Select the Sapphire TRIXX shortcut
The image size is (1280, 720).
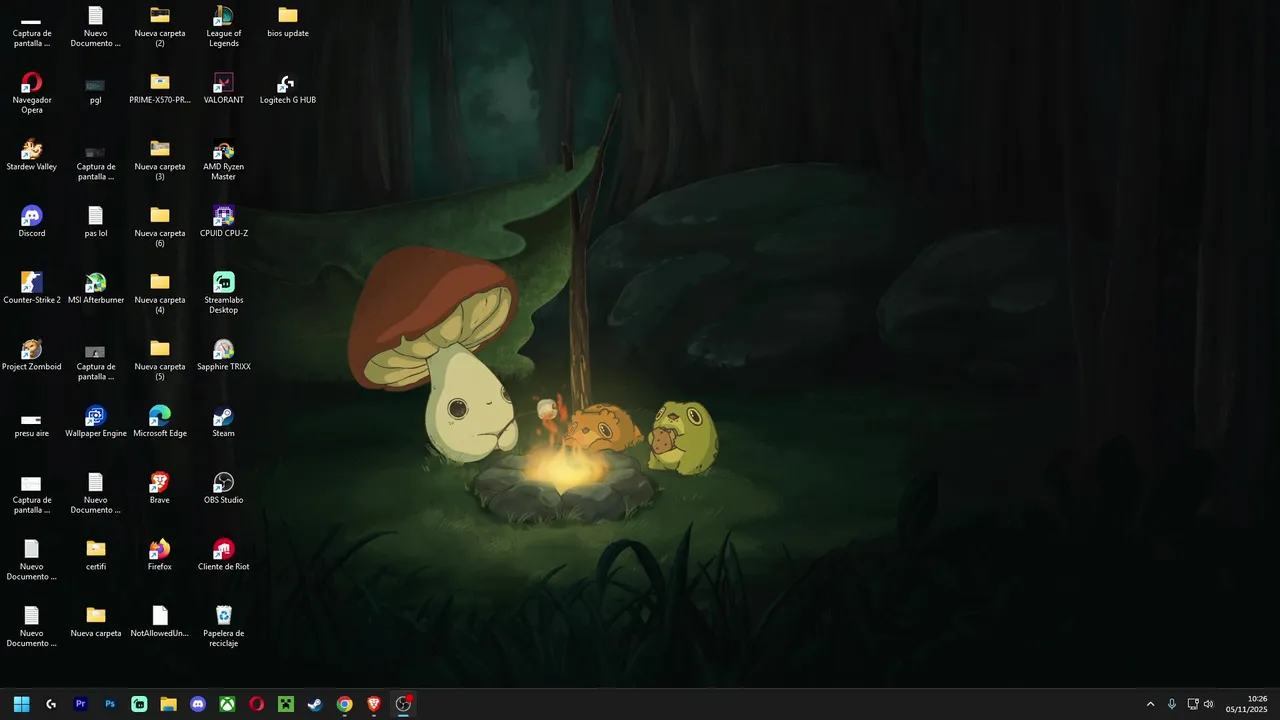(x=224, y=355)
